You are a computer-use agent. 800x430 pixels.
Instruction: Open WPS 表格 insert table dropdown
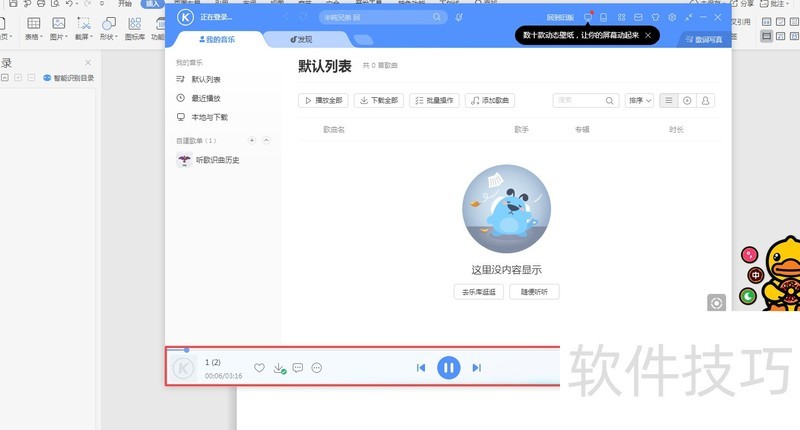(34, 28)
